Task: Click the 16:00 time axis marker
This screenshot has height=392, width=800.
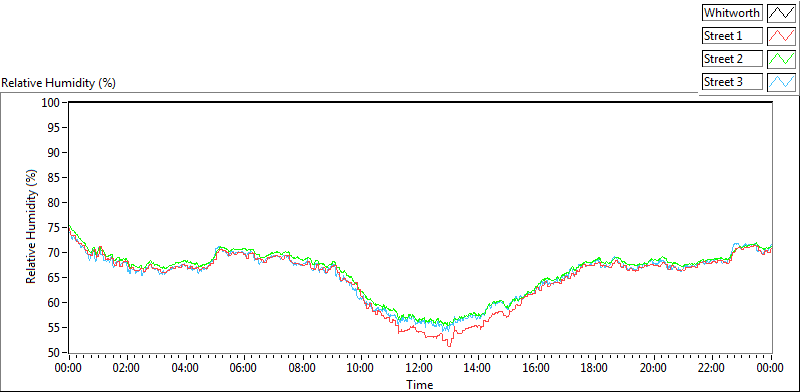Action: pos(537,369)
